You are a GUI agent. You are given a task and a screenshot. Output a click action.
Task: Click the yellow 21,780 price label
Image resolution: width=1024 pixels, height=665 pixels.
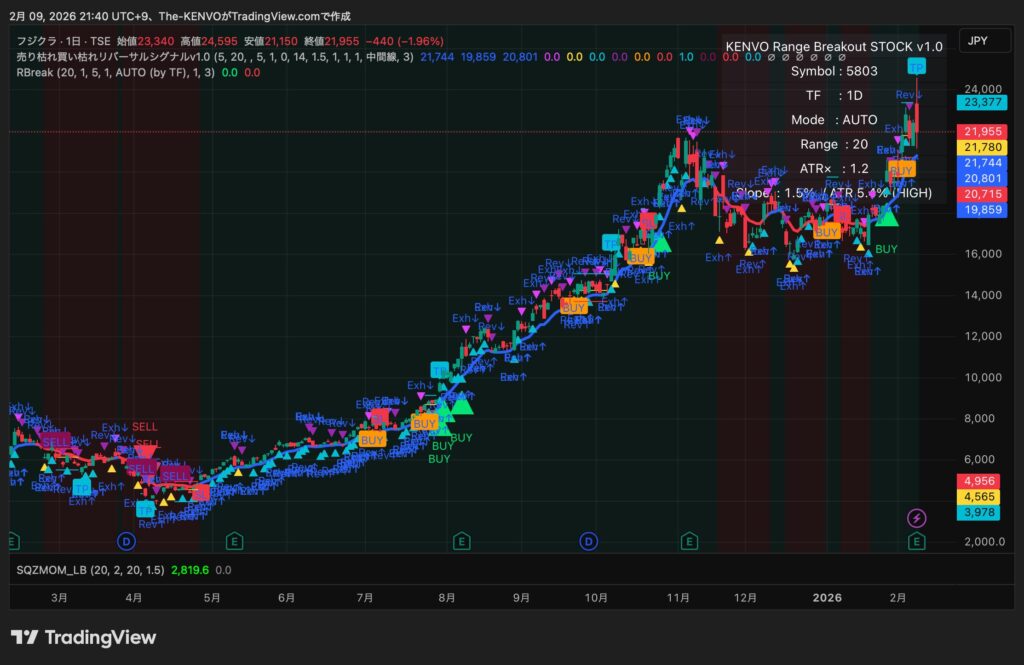pos(979,147)
